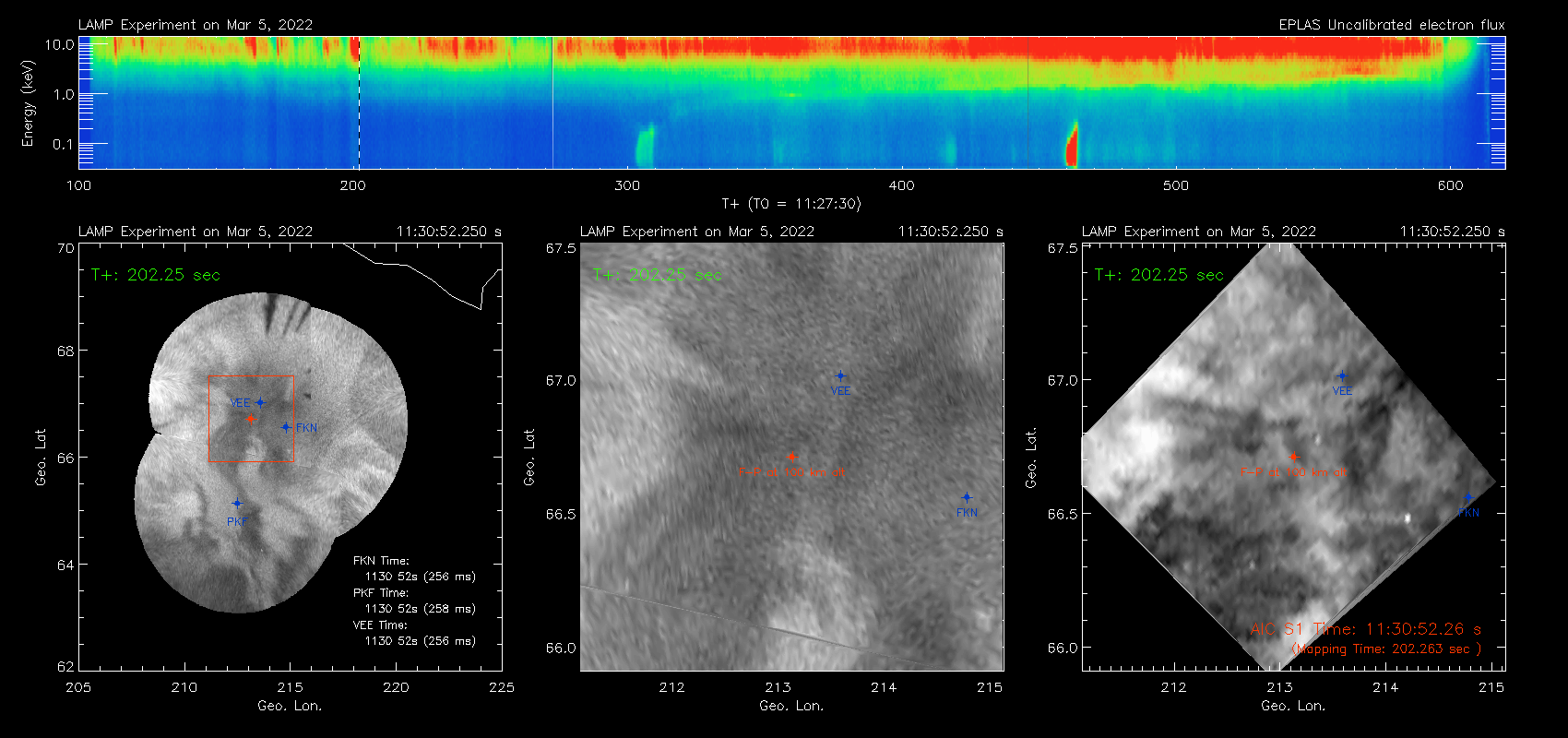Click 'EPLAS Uncalibrated electron flux' title
The width and height of the screenshot is (1568, 738).
(1392, 25)
